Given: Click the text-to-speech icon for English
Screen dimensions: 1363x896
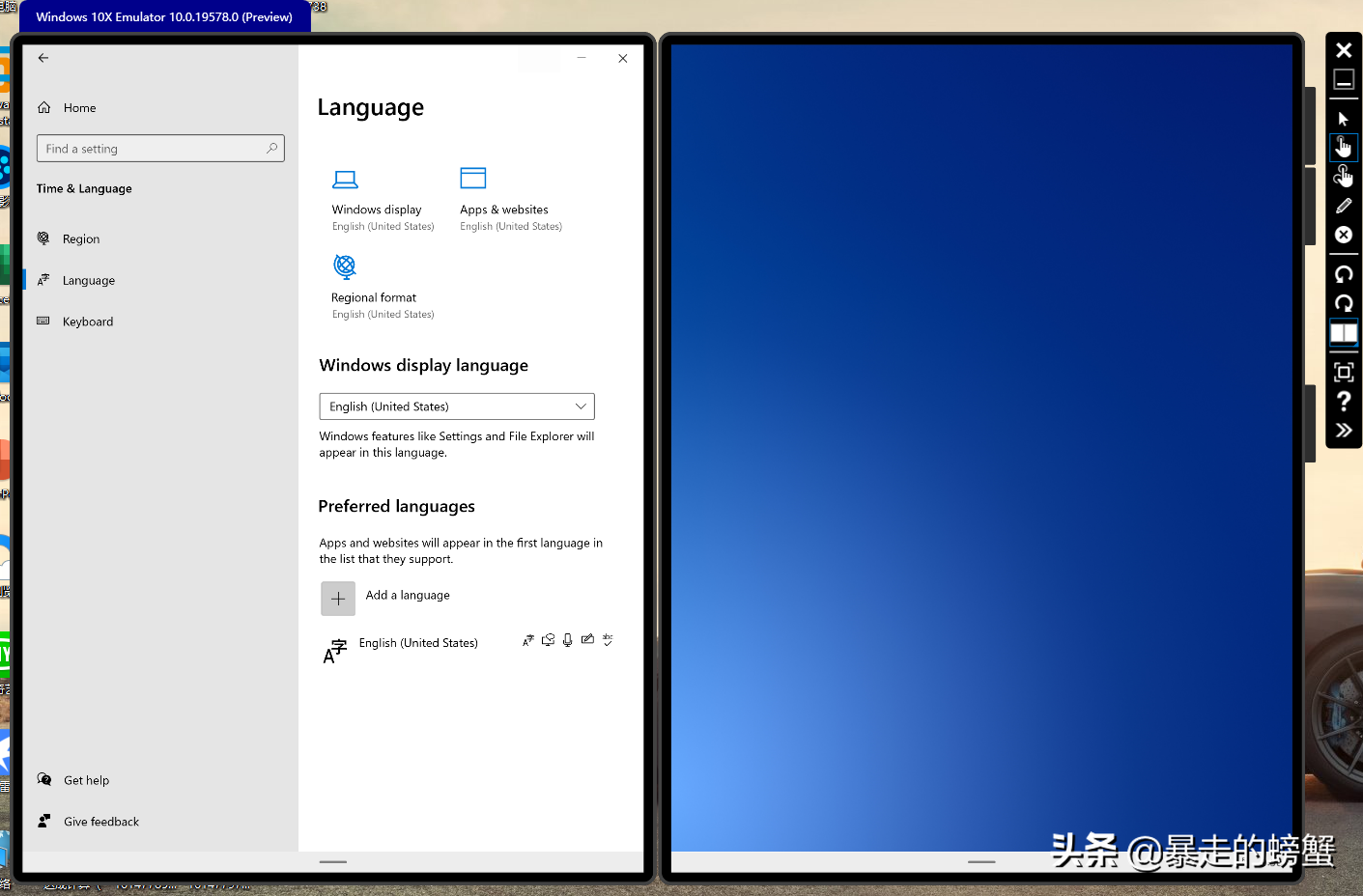Looking at the screenshot, I should coord(548,640).
